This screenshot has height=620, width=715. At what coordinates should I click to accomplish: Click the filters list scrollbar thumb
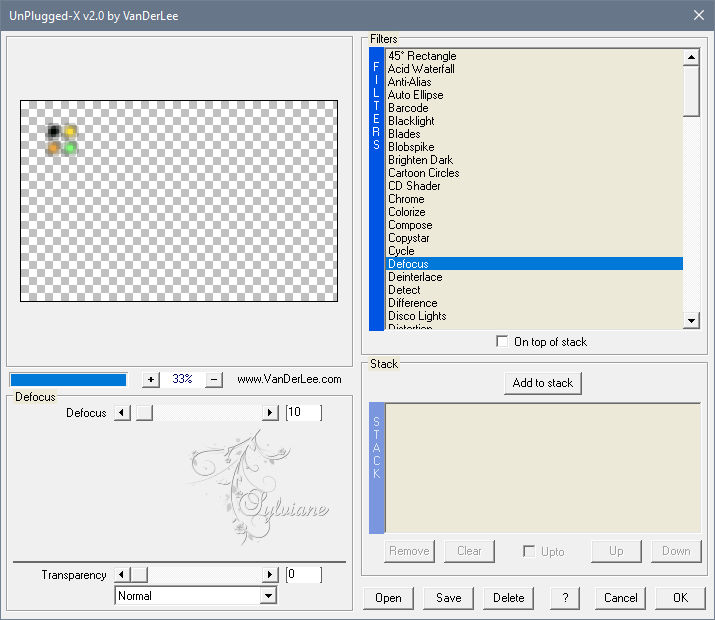click(691, 91)
